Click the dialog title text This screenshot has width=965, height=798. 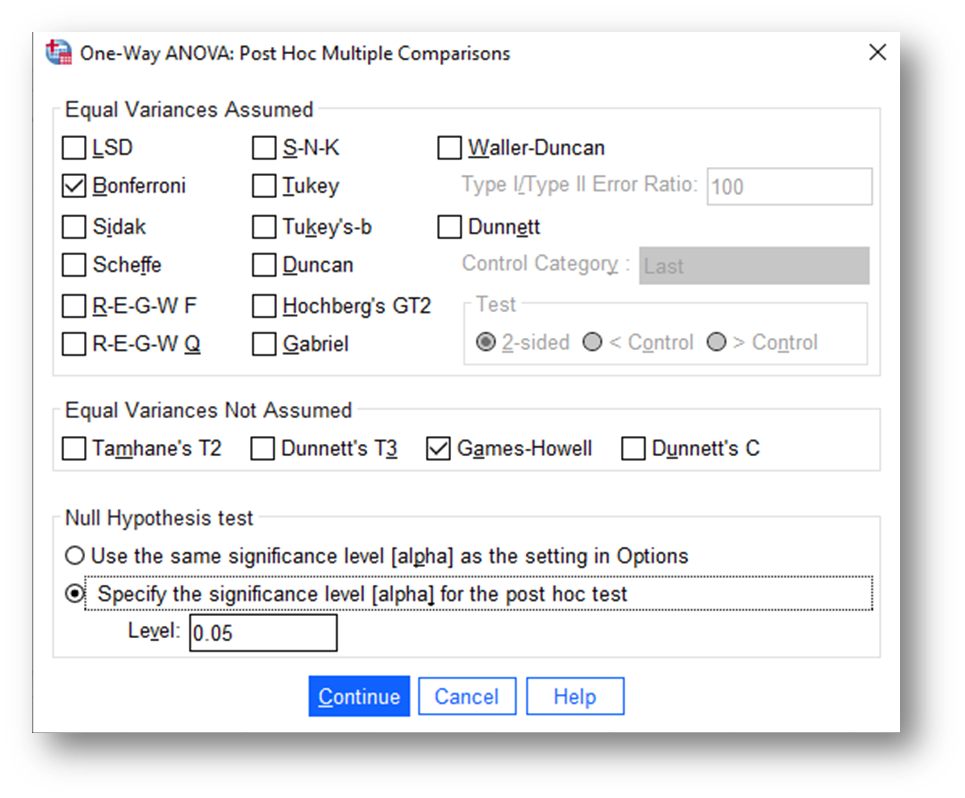click(295, 54)
